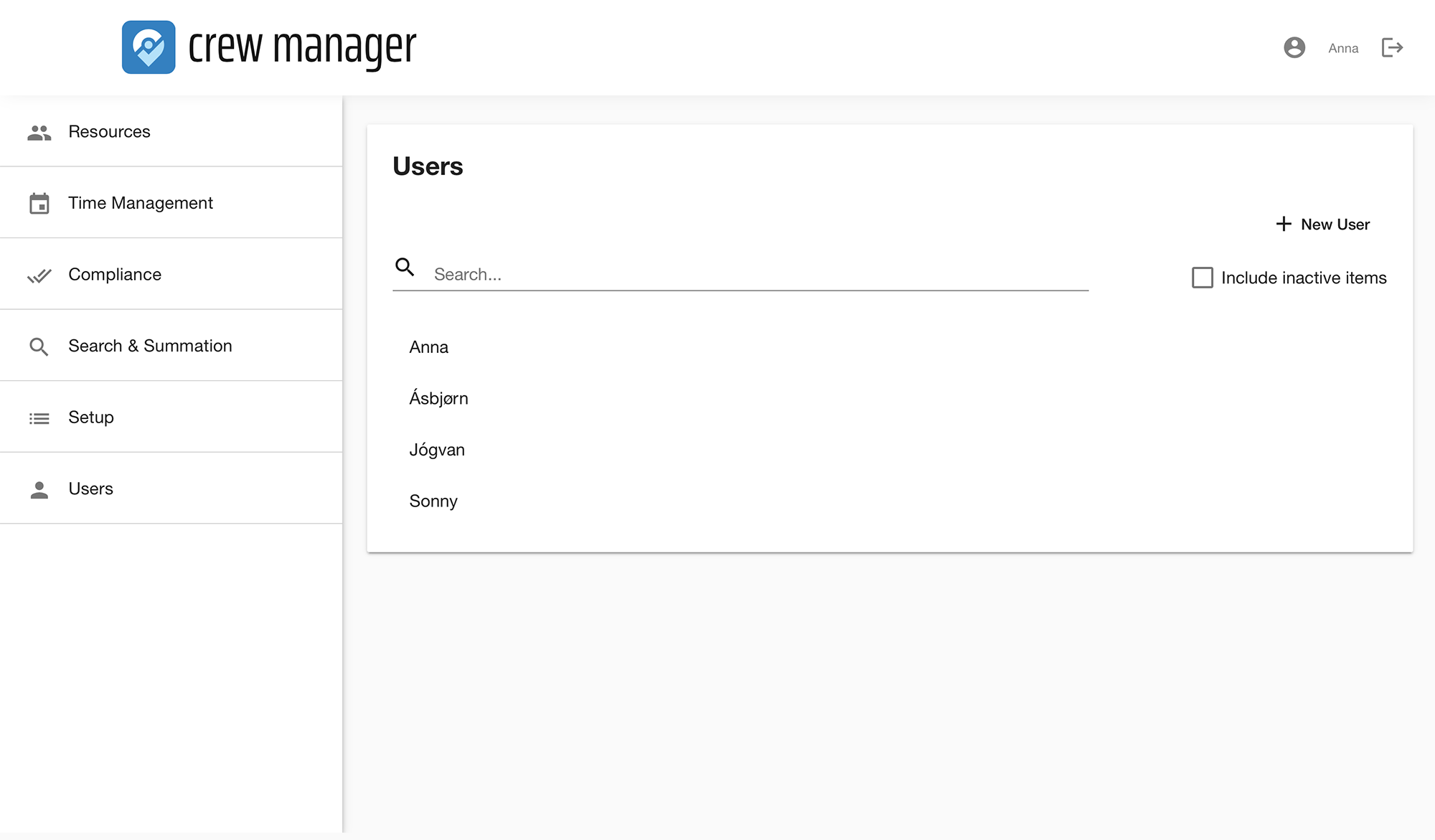The width and height of the screenshot is (1435, 840).
Task: Select user Ásbjørn from the list
Action: coord(438,399)
